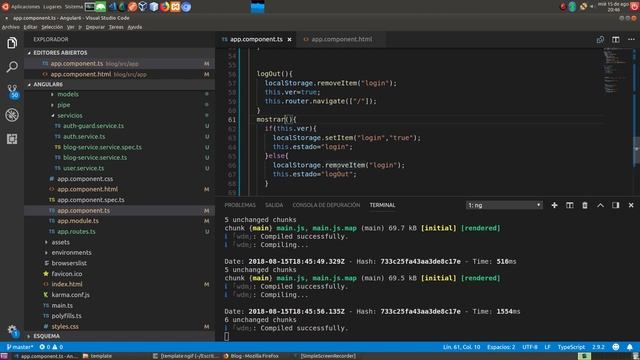This screenshot has height=360, width=640.
Task: Change end of line via LF
Action: pos(547,347)
